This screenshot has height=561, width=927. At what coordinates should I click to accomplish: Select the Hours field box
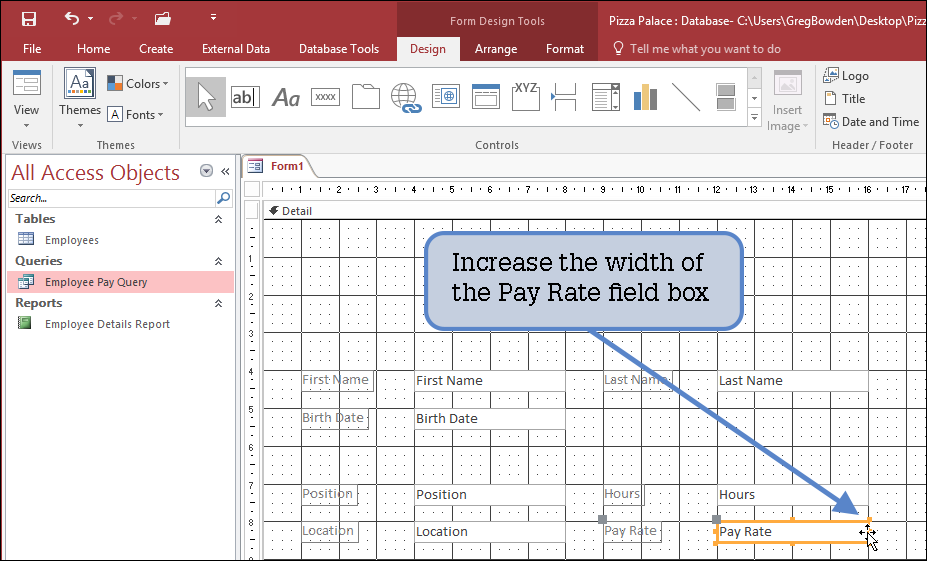point(792,495)
